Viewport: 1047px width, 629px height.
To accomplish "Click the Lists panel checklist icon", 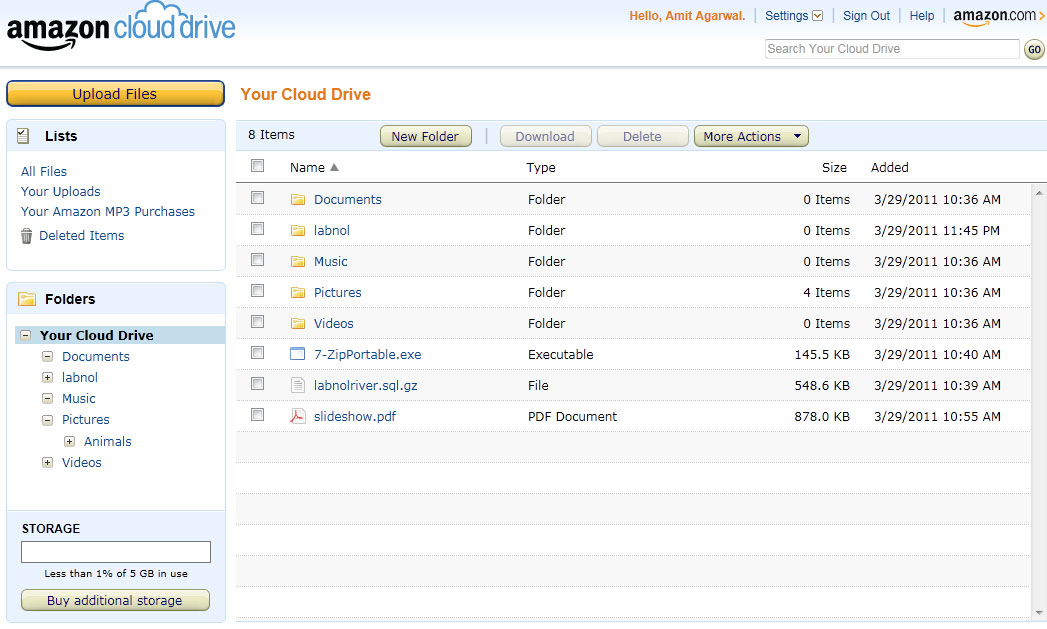I will click(x=23, y=136).
